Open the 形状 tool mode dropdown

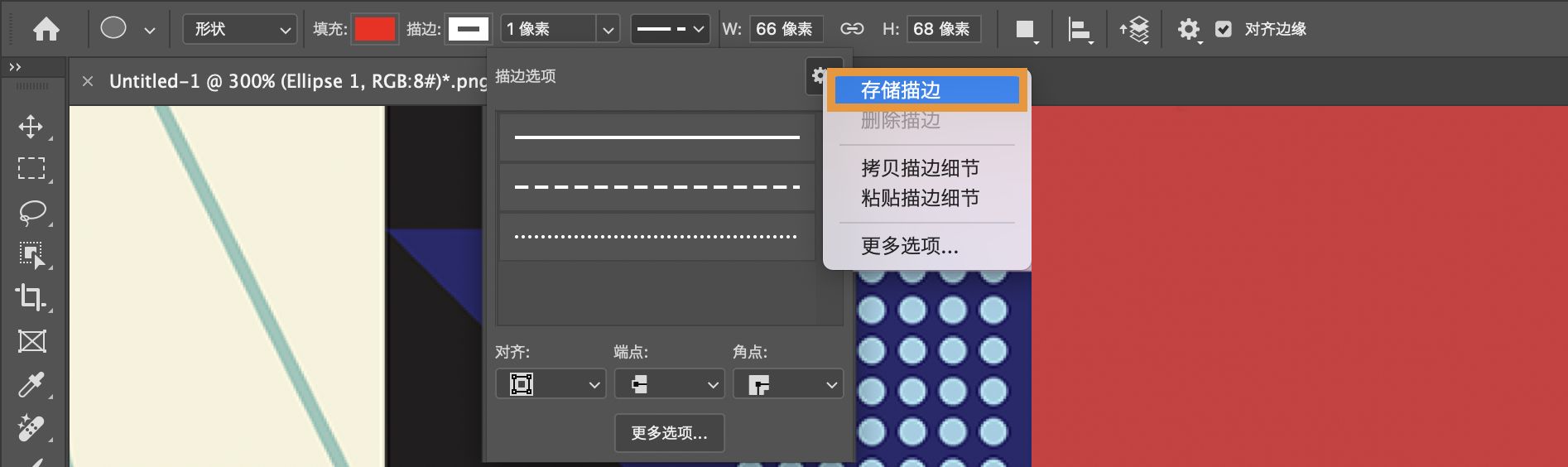240,30
